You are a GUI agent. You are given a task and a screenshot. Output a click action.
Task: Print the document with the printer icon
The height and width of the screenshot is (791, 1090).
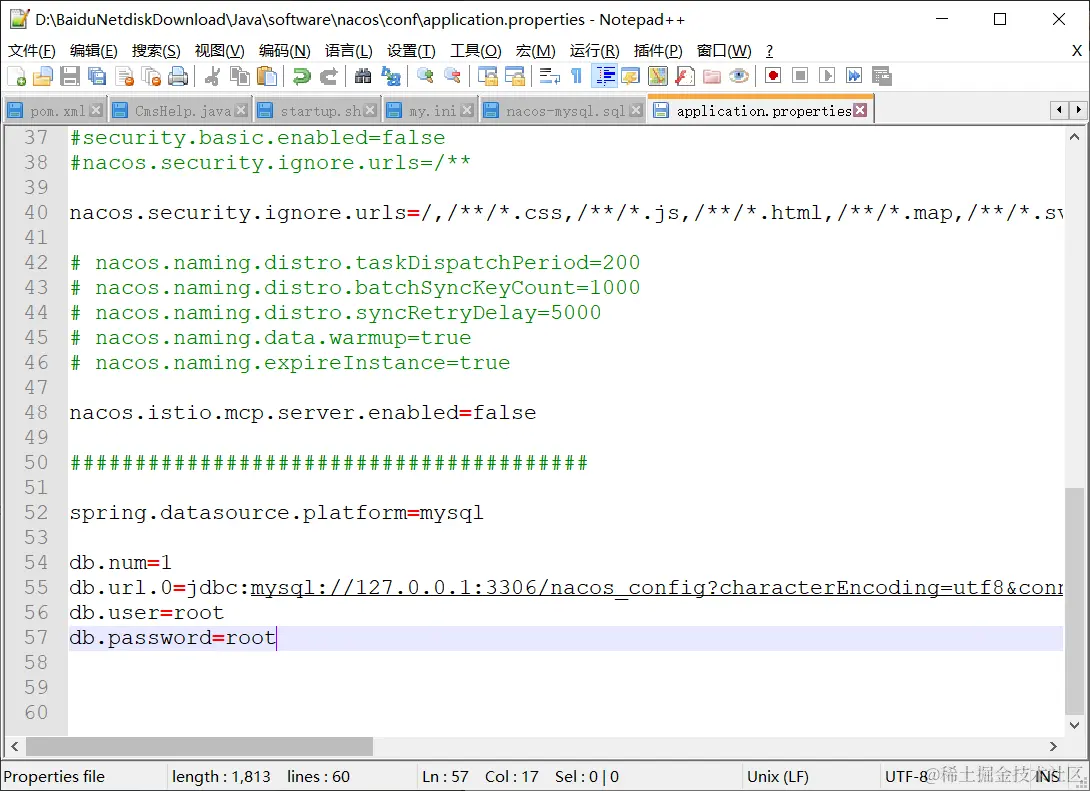coord(178,76)
